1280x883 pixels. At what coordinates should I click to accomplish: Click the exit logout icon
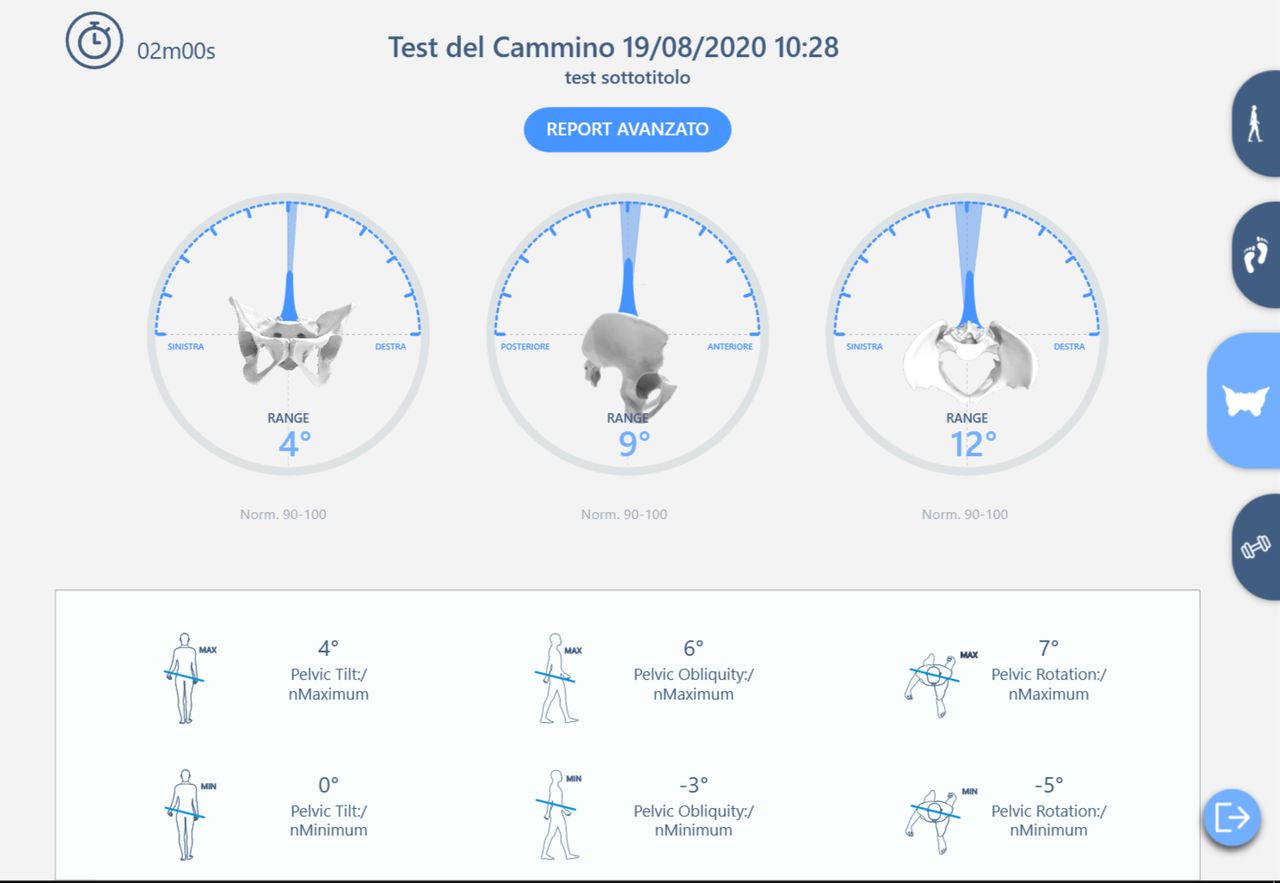[x=1231, y=817]
